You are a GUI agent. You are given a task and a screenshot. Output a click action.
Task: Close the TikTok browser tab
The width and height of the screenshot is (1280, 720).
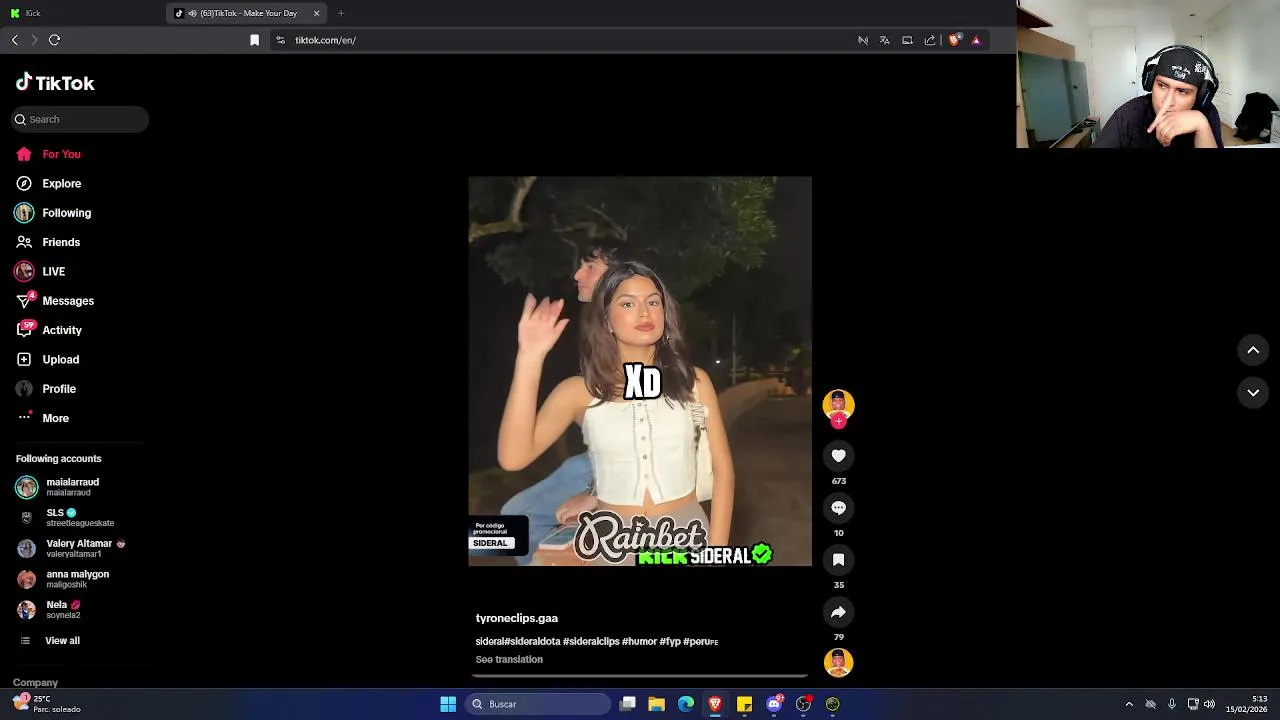[317, 13]
